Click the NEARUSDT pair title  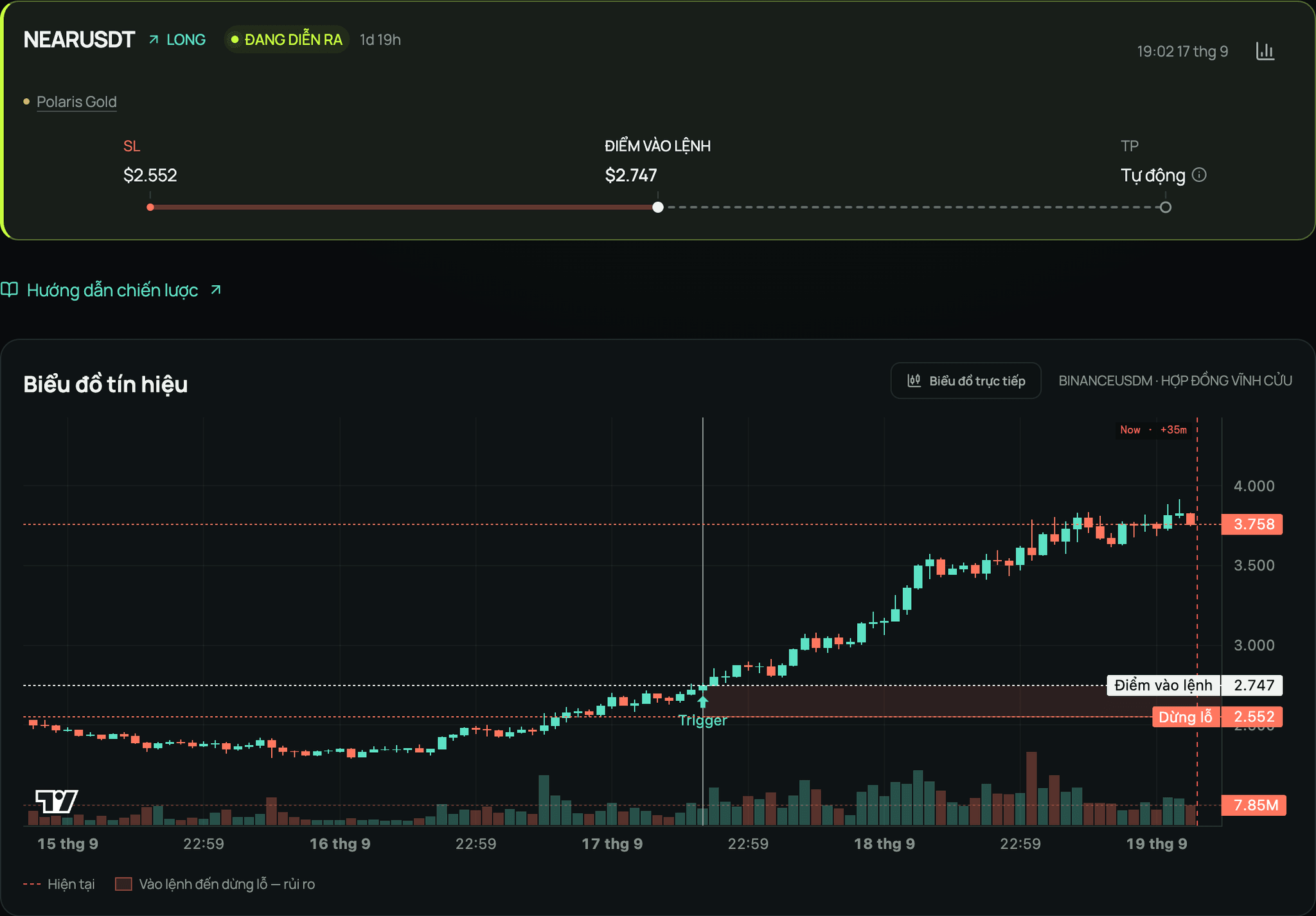79,40
